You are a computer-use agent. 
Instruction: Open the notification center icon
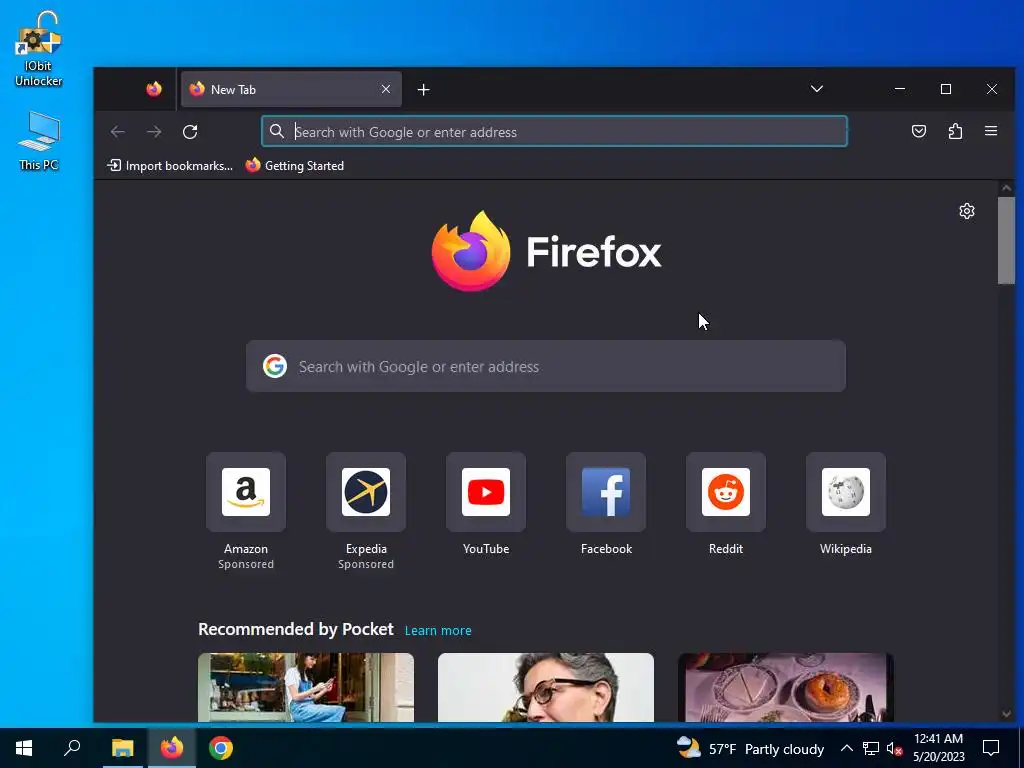pyautogui.click(x=991, y=748)
